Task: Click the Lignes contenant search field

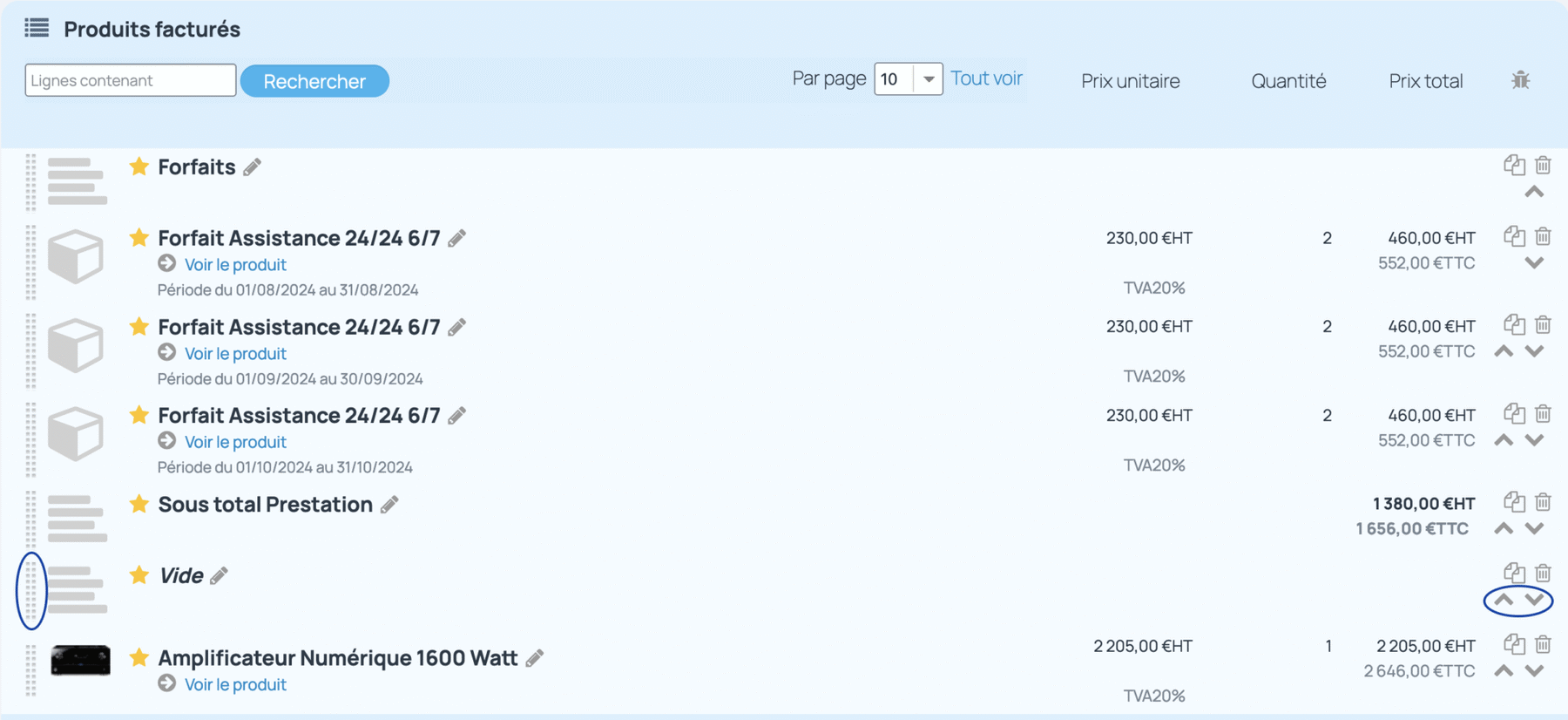Action: point(131,80)
